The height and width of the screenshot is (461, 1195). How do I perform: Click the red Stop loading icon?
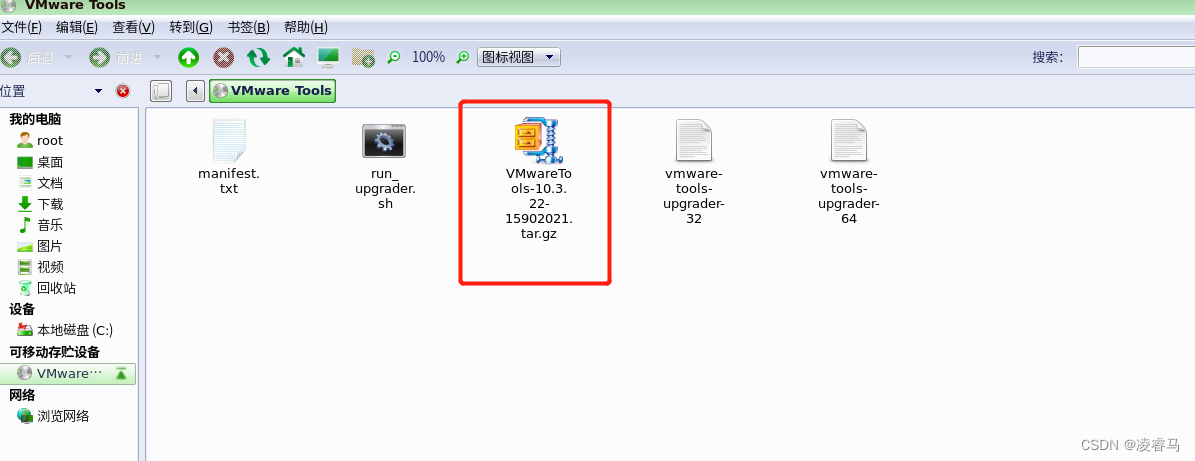[x=223, y=57]
